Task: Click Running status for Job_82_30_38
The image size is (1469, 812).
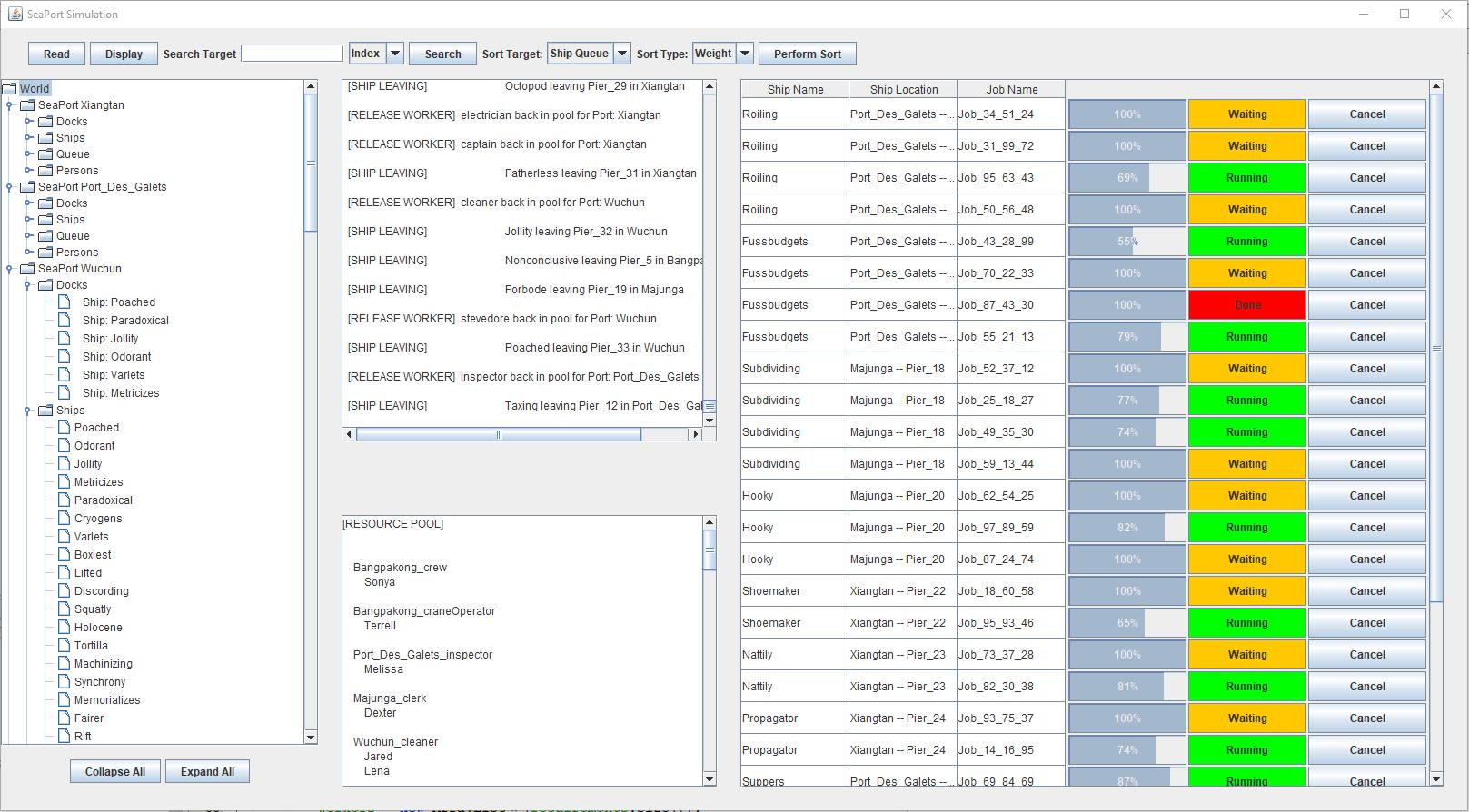Action: pos(1247,687)
